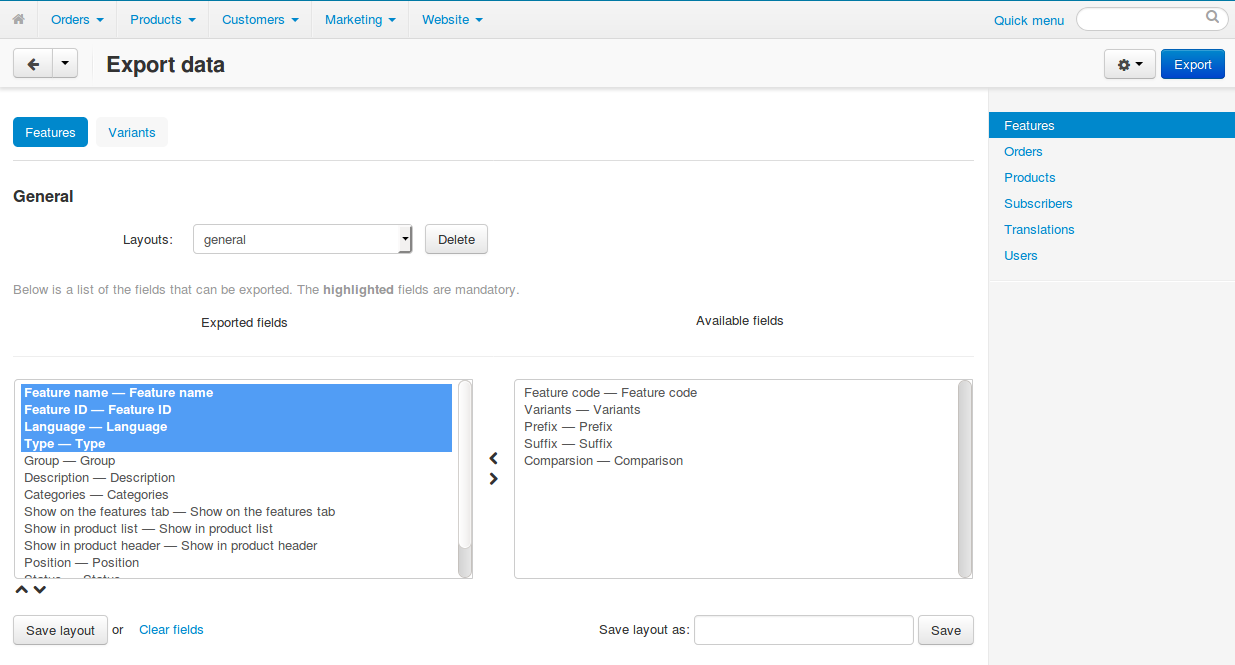
Task: Go to the home dashboard icon
Action: tap(18, 19)
